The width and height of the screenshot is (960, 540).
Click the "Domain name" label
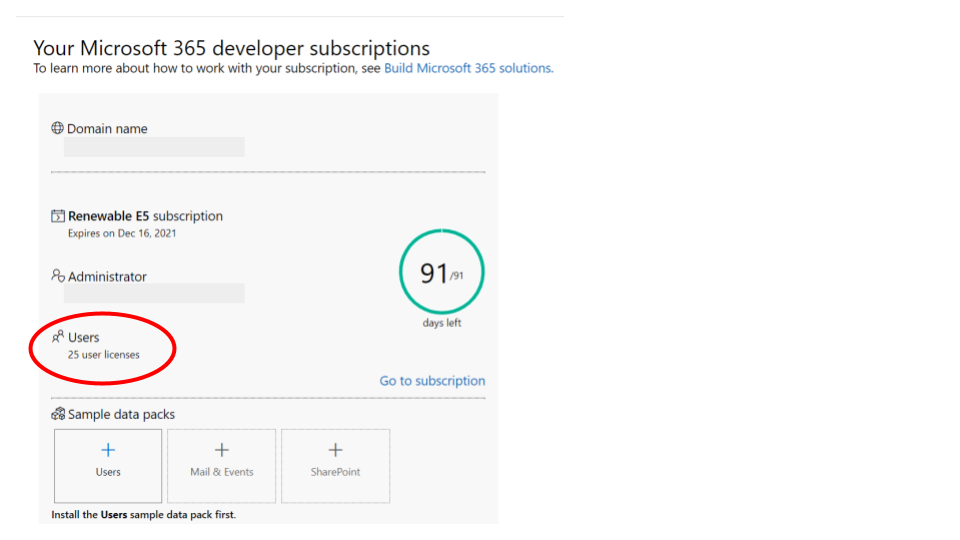coord(107,129)
